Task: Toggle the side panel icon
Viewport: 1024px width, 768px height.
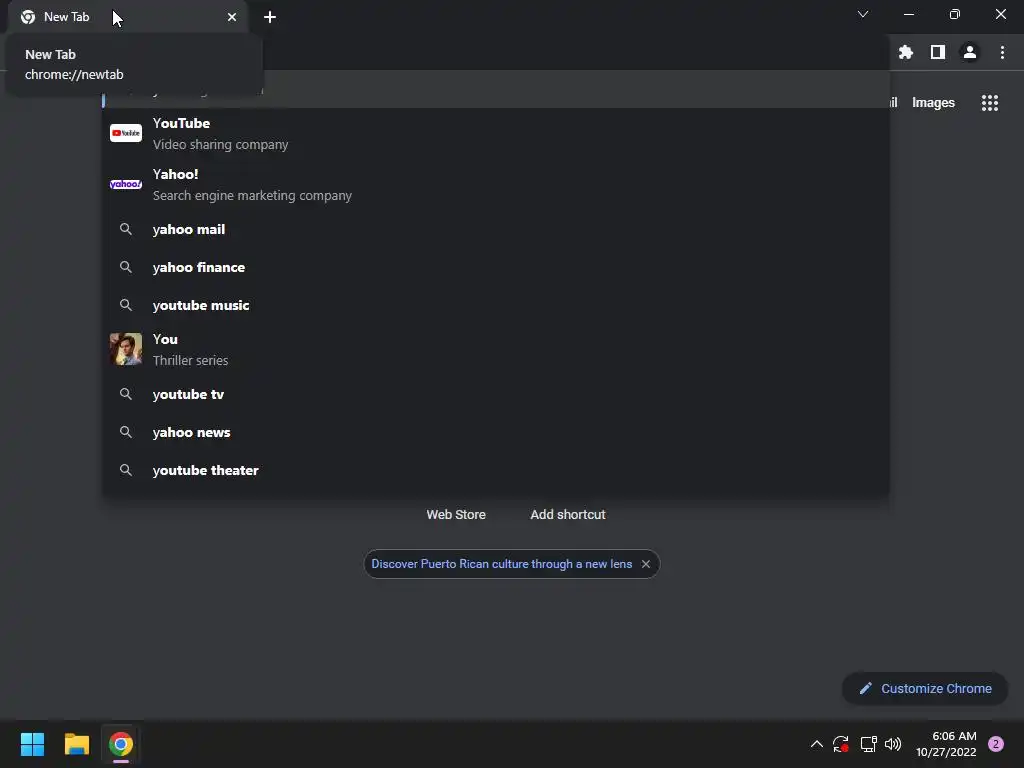Action: [937, 52]
